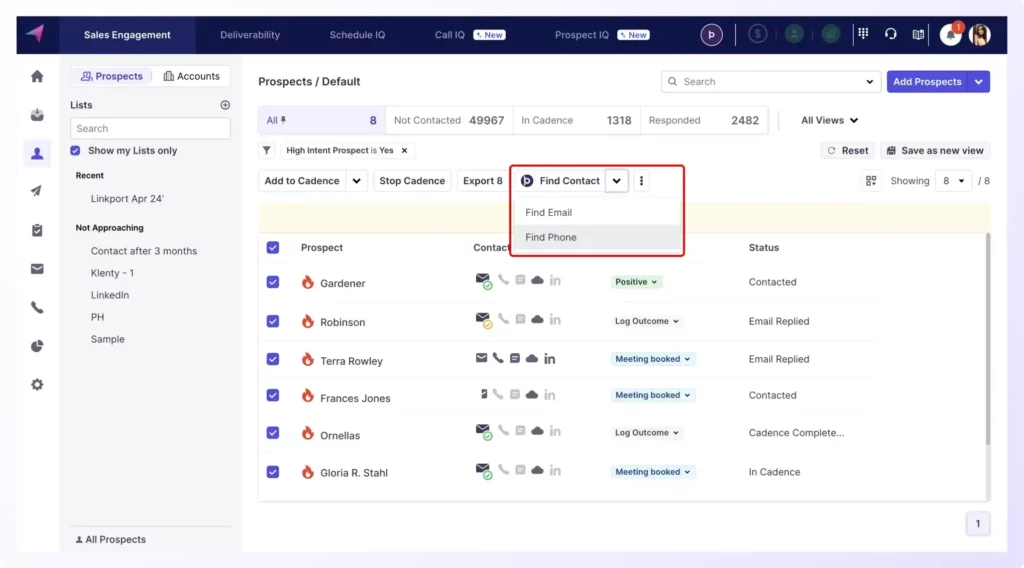Open the book guide icon in header
Image resolution: width=1024 pixels, height=568 pixels.
point(918,35)
